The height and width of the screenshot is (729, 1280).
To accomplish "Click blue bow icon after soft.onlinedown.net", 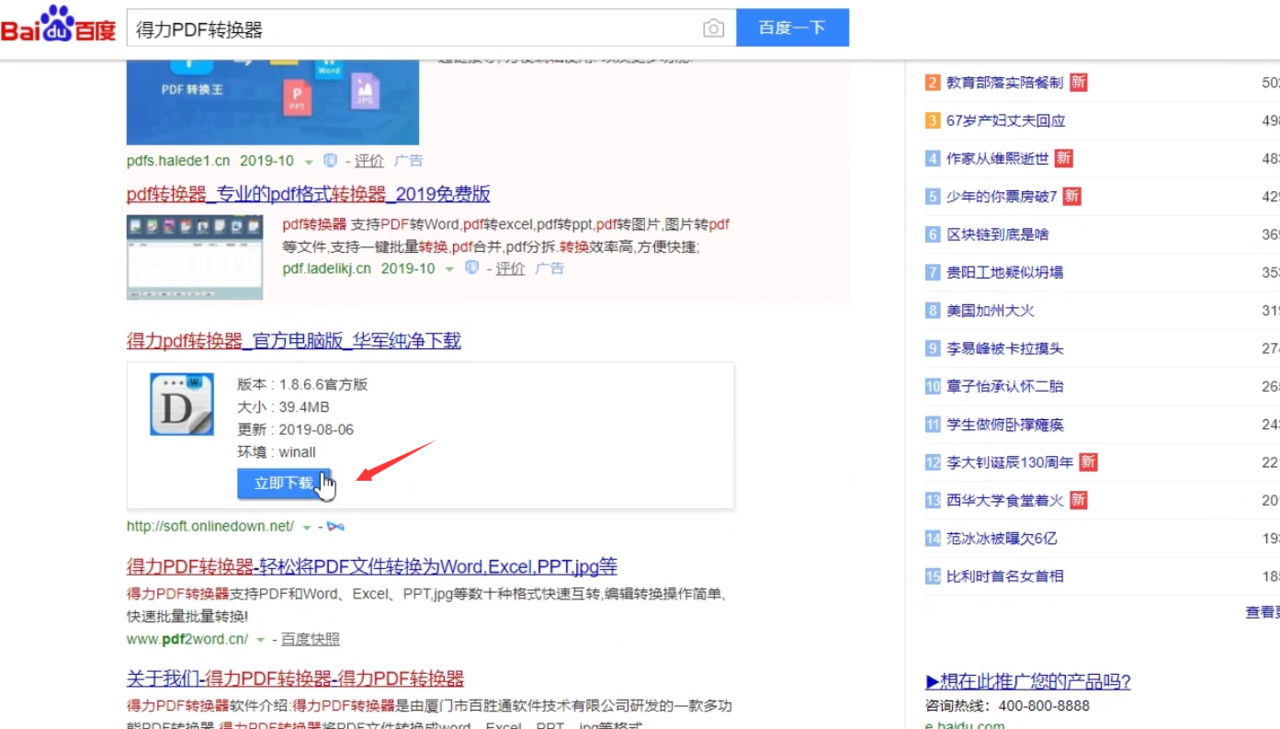I will 335,526.
